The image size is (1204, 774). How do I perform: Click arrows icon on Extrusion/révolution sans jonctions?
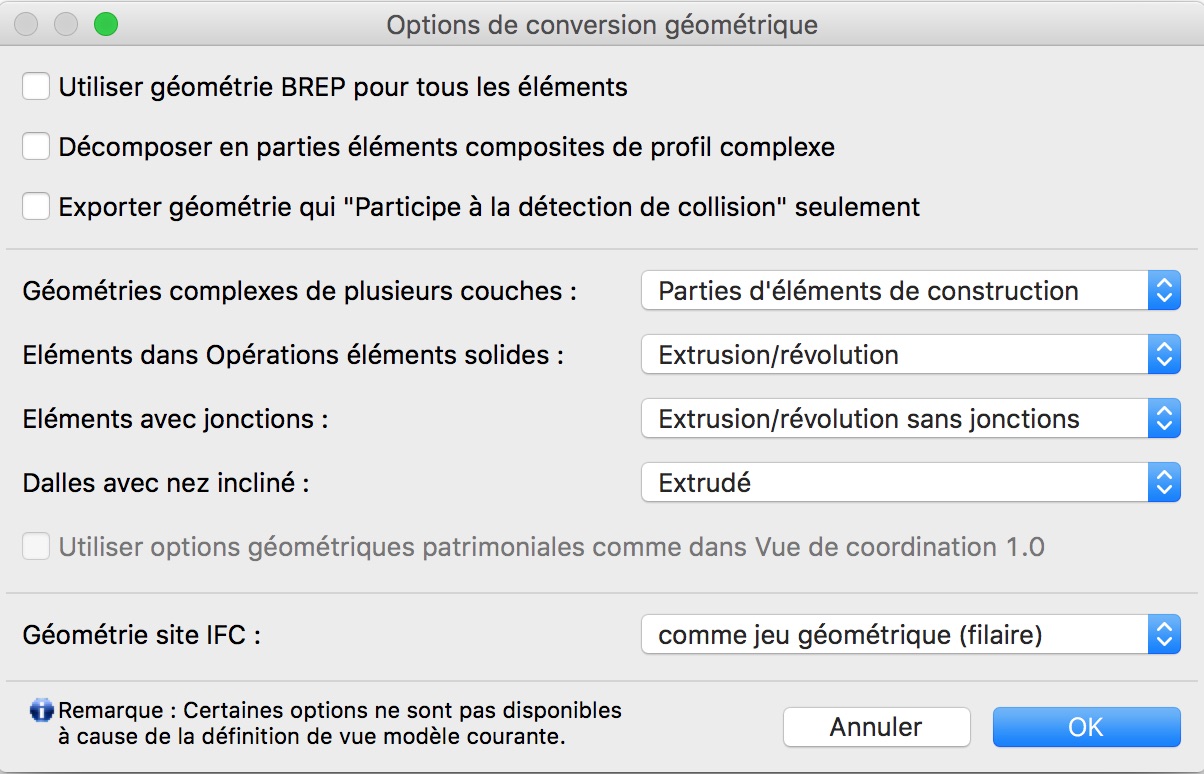1163,419
